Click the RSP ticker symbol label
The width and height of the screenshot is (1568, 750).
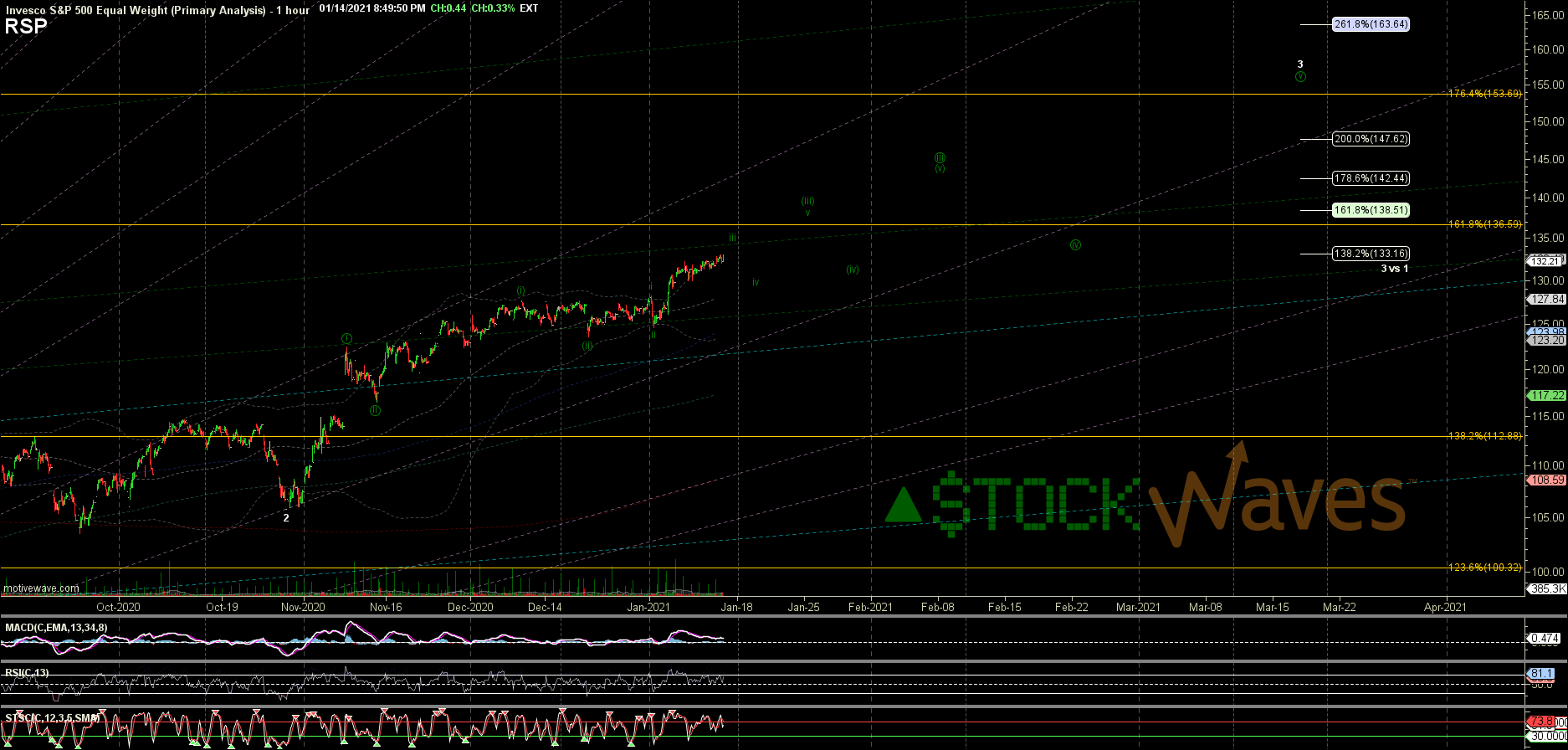coord(26,26)
